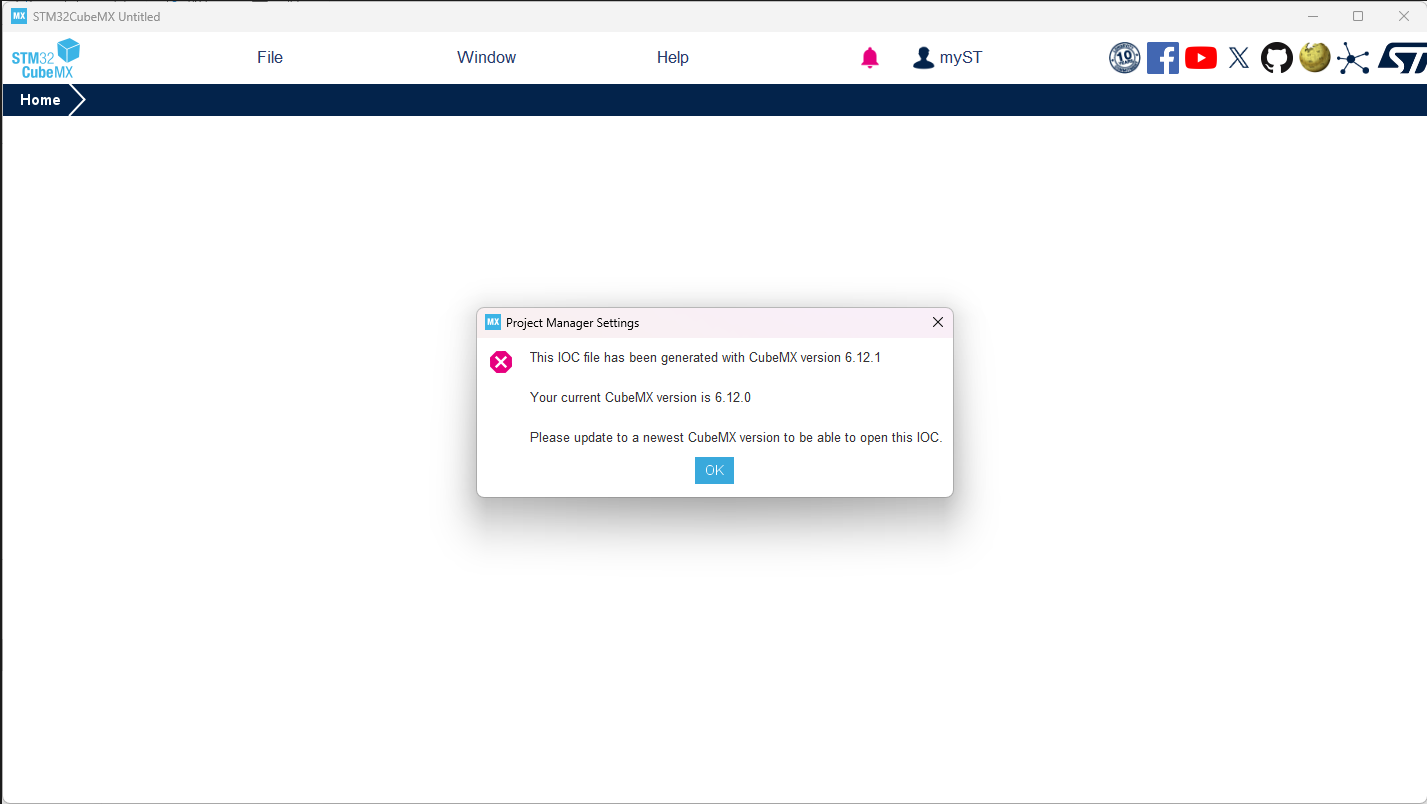
Task: Go to the Home breadcrumb
Action: (40, 100)
